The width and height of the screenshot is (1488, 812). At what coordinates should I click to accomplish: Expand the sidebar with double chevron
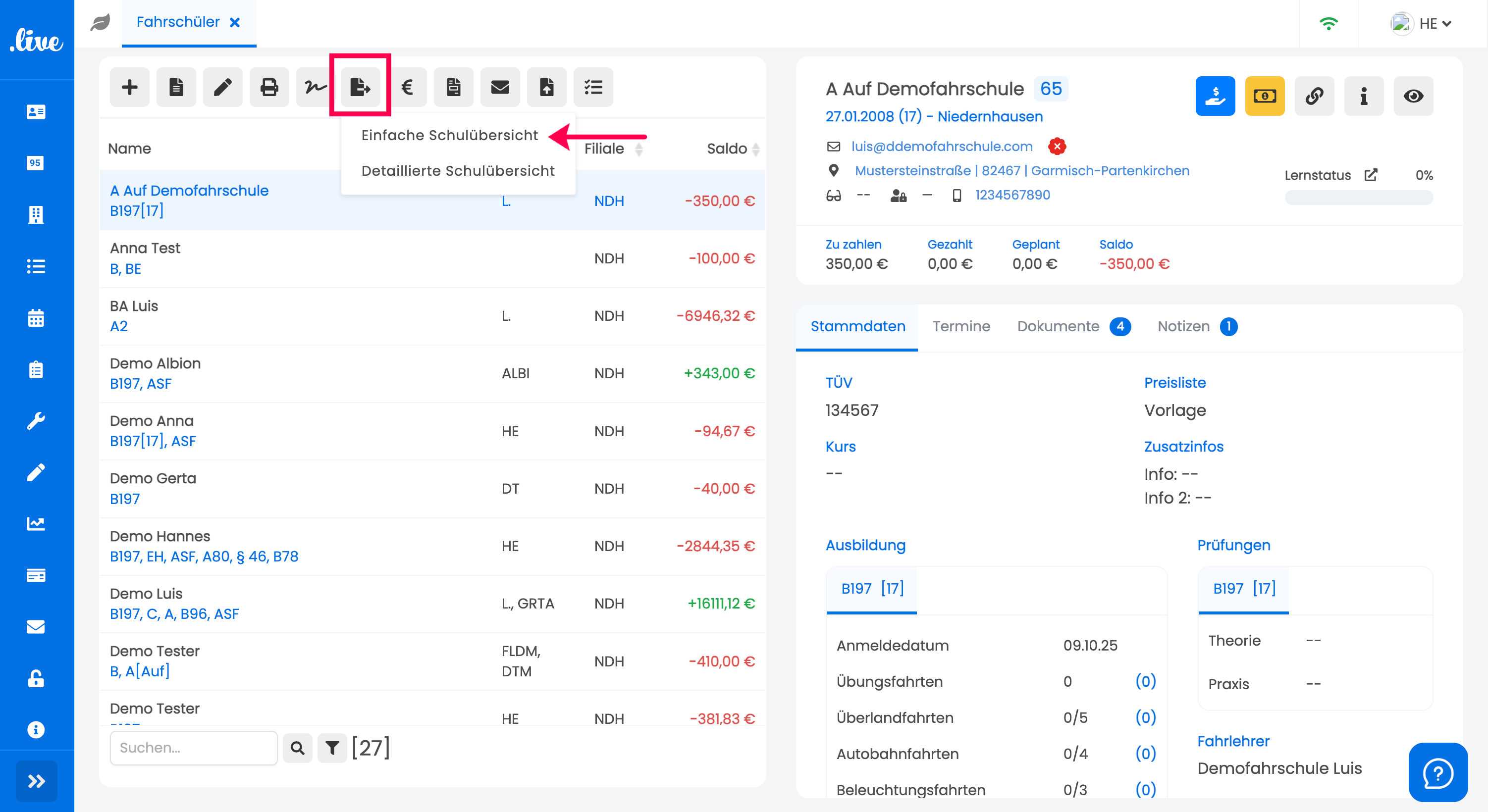36,781
